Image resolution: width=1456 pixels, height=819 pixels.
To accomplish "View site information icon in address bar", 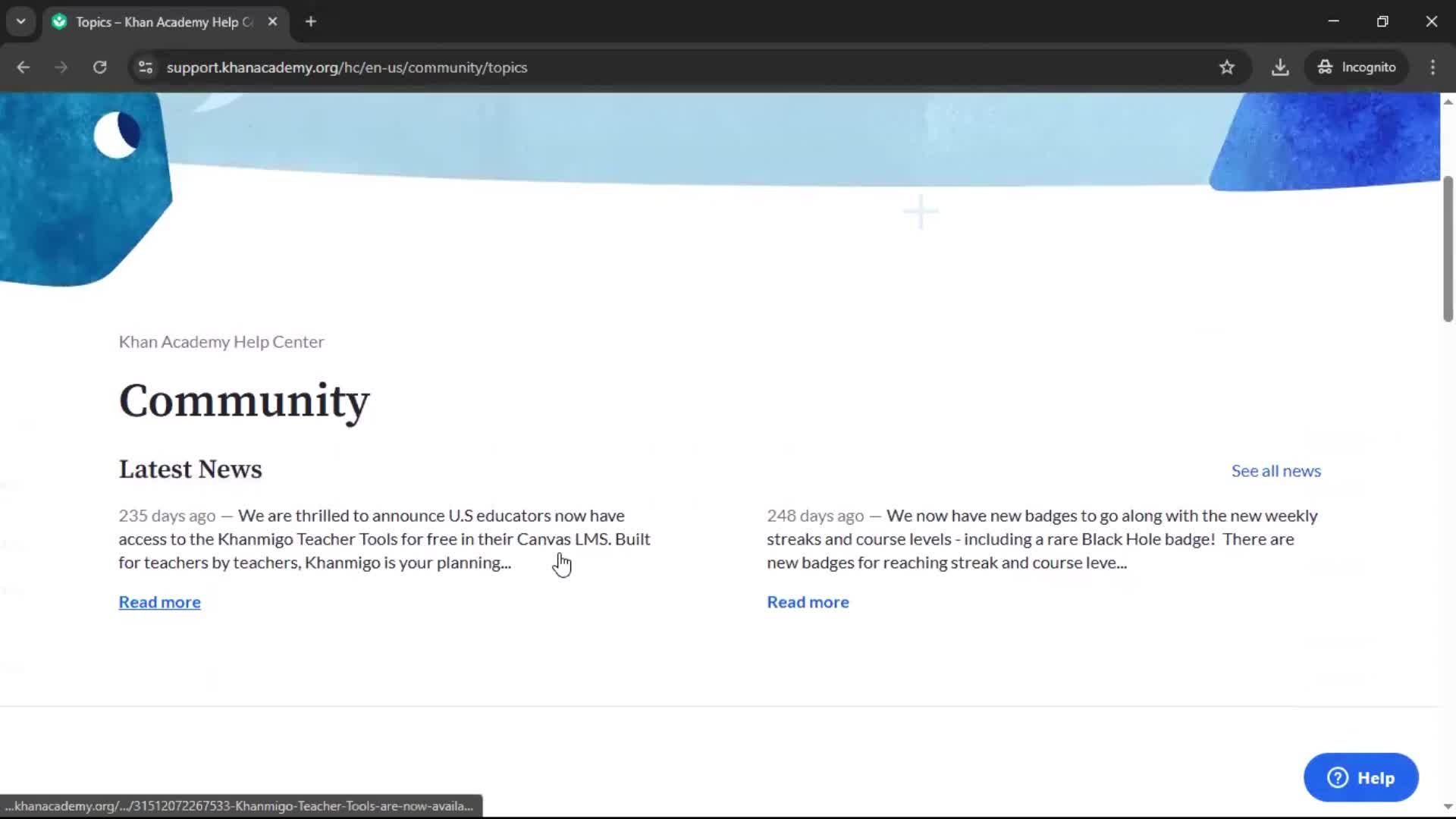I will 146,67.
